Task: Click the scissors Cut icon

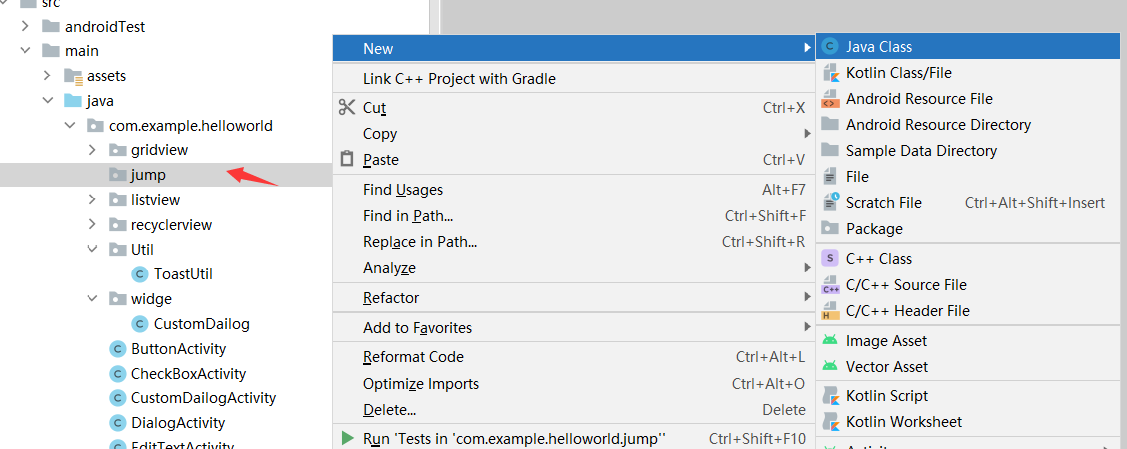Action: click(347, 108)
